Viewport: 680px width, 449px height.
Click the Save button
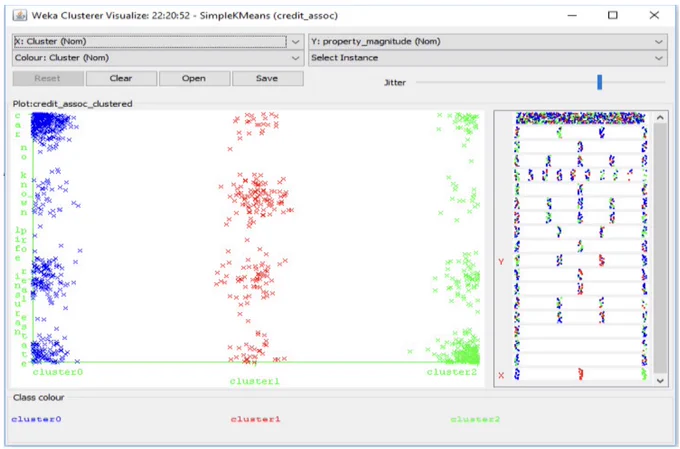[268, 79]
